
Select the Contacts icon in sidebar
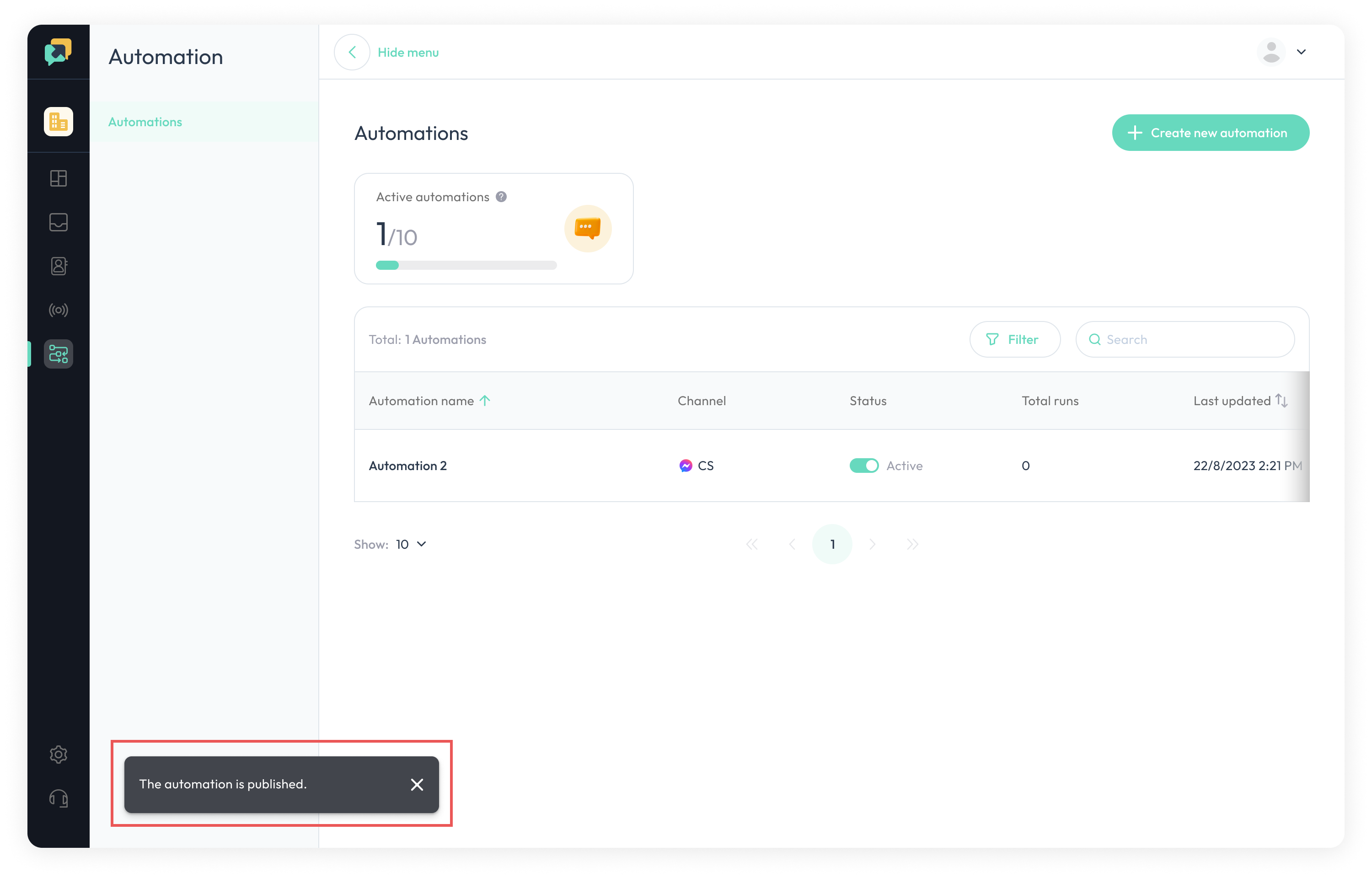coord(58,266)
